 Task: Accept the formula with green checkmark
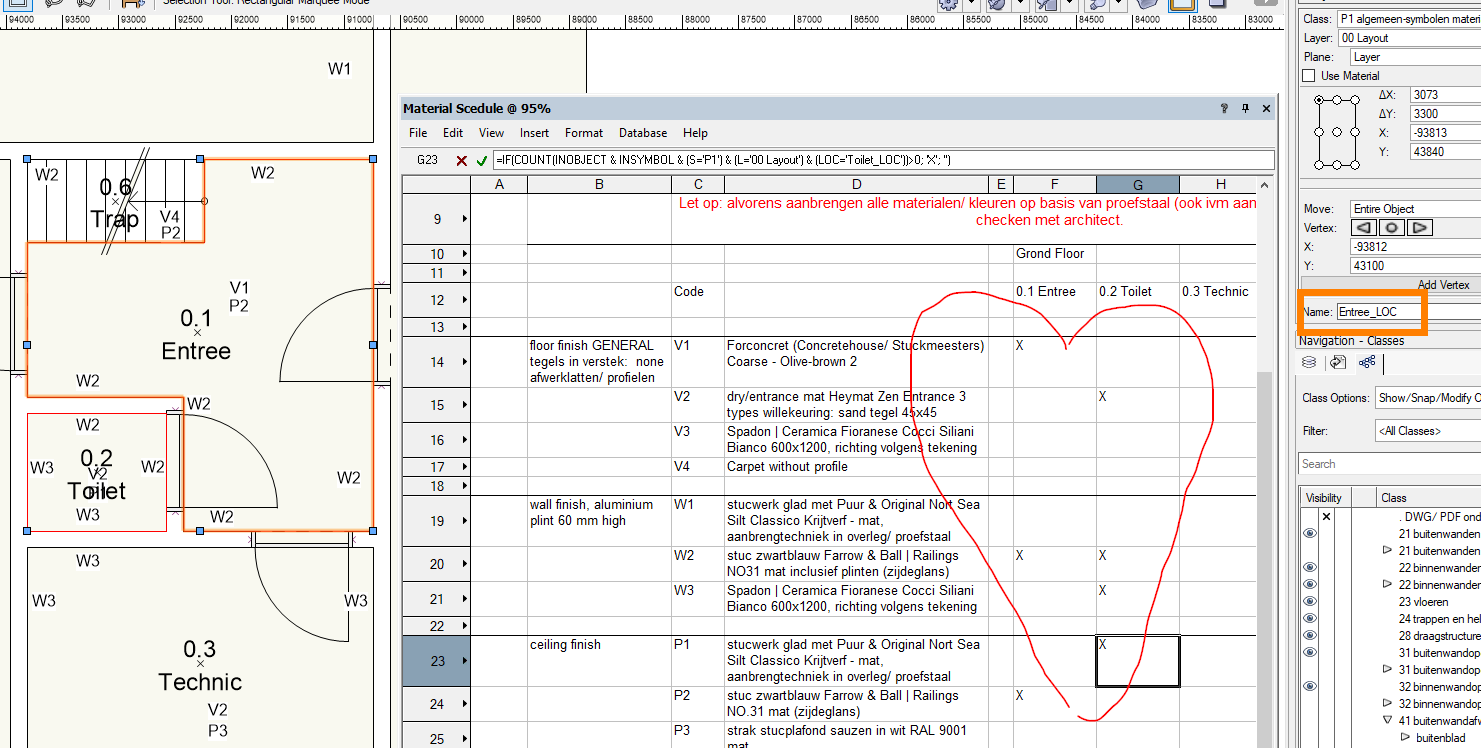point(482,160)
